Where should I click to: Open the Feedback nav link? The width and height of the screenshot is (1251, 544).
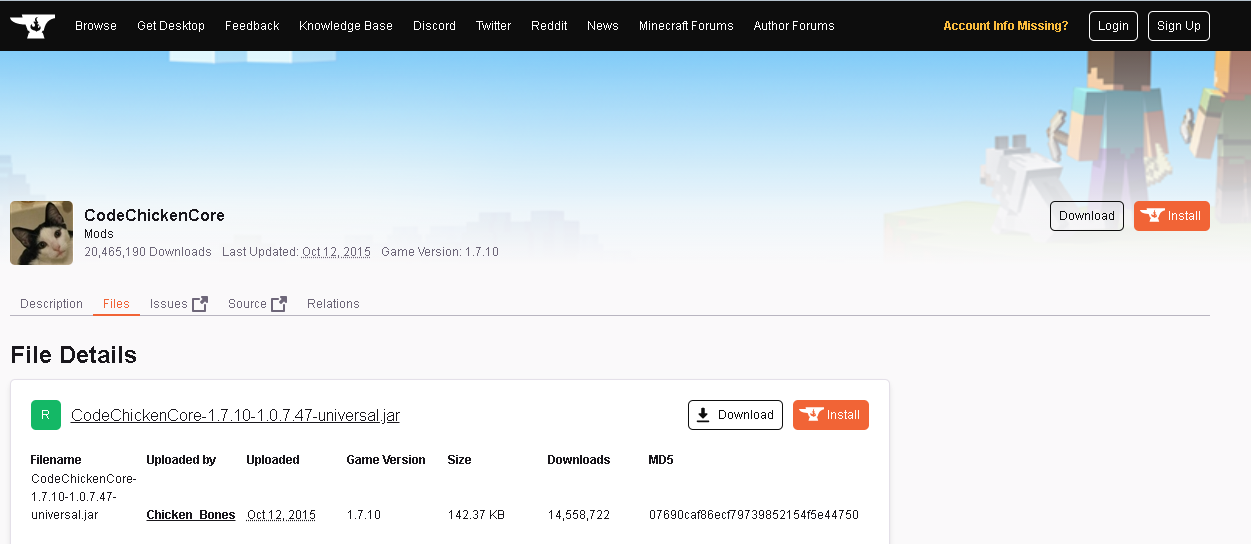tap(252, 26)
